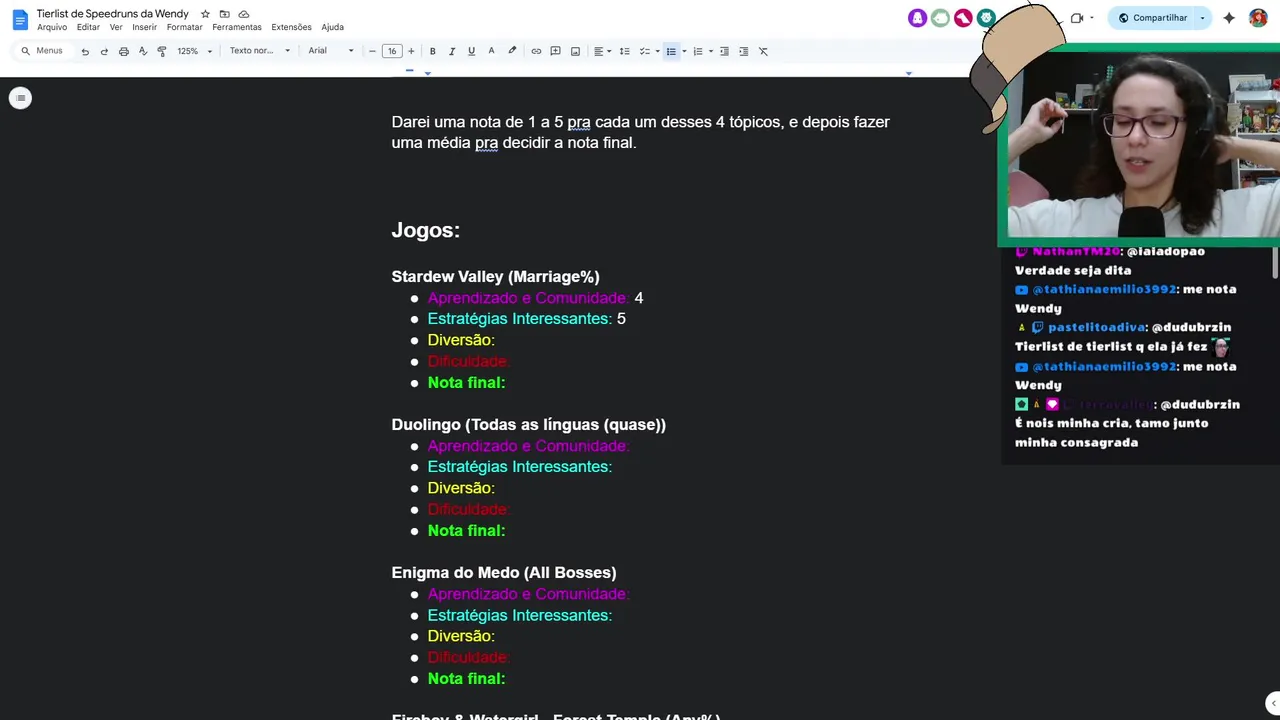
Task: Expand the bulleted list options arrow
Action: point(684,51)
